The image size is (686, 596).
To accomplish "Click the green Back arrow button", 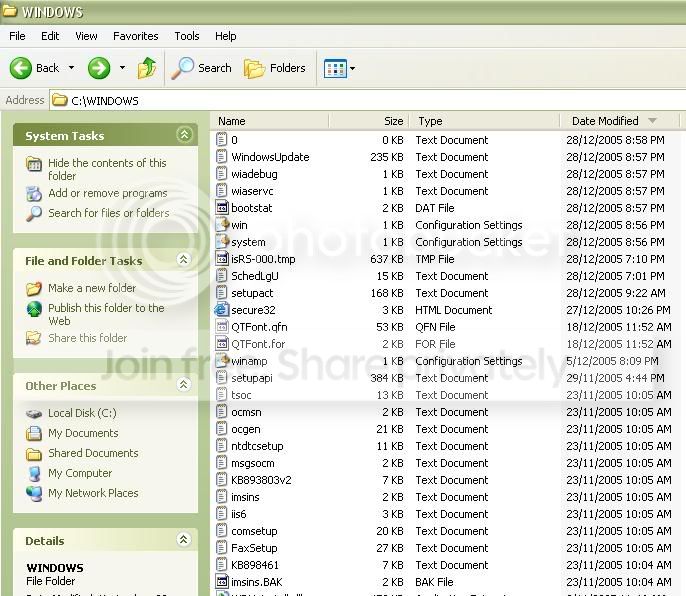I will pyautogui.click(x=21, y=68).
